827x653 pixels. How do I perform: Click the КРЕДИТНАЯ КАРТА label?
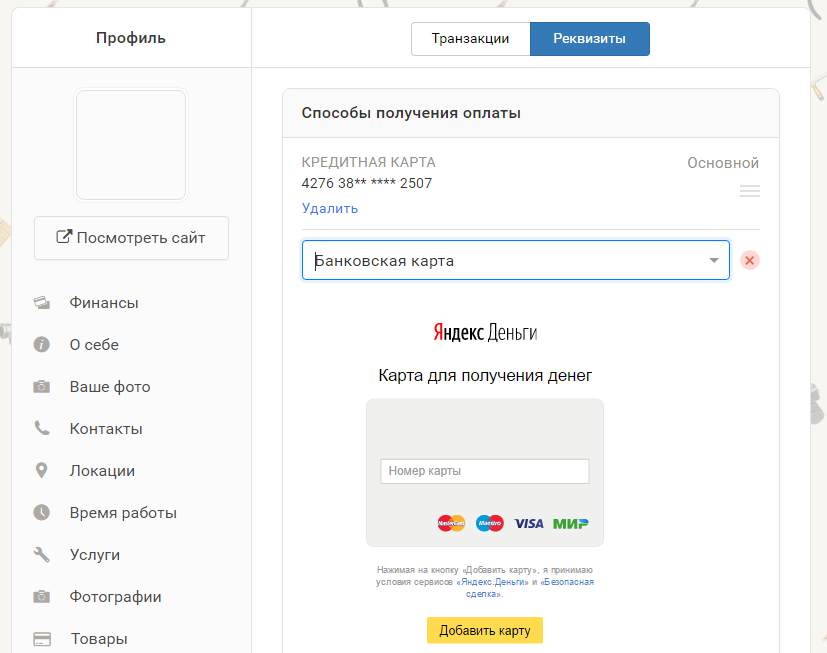point(368,162)
